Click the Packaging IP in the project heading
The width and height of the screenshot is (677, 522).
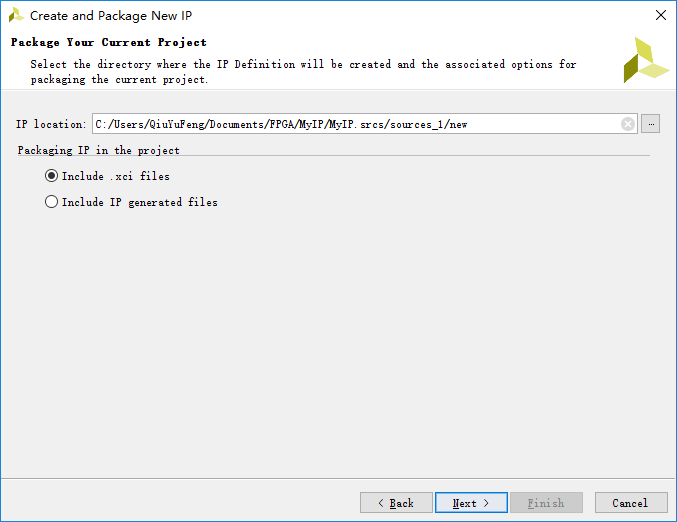(98, 150)
